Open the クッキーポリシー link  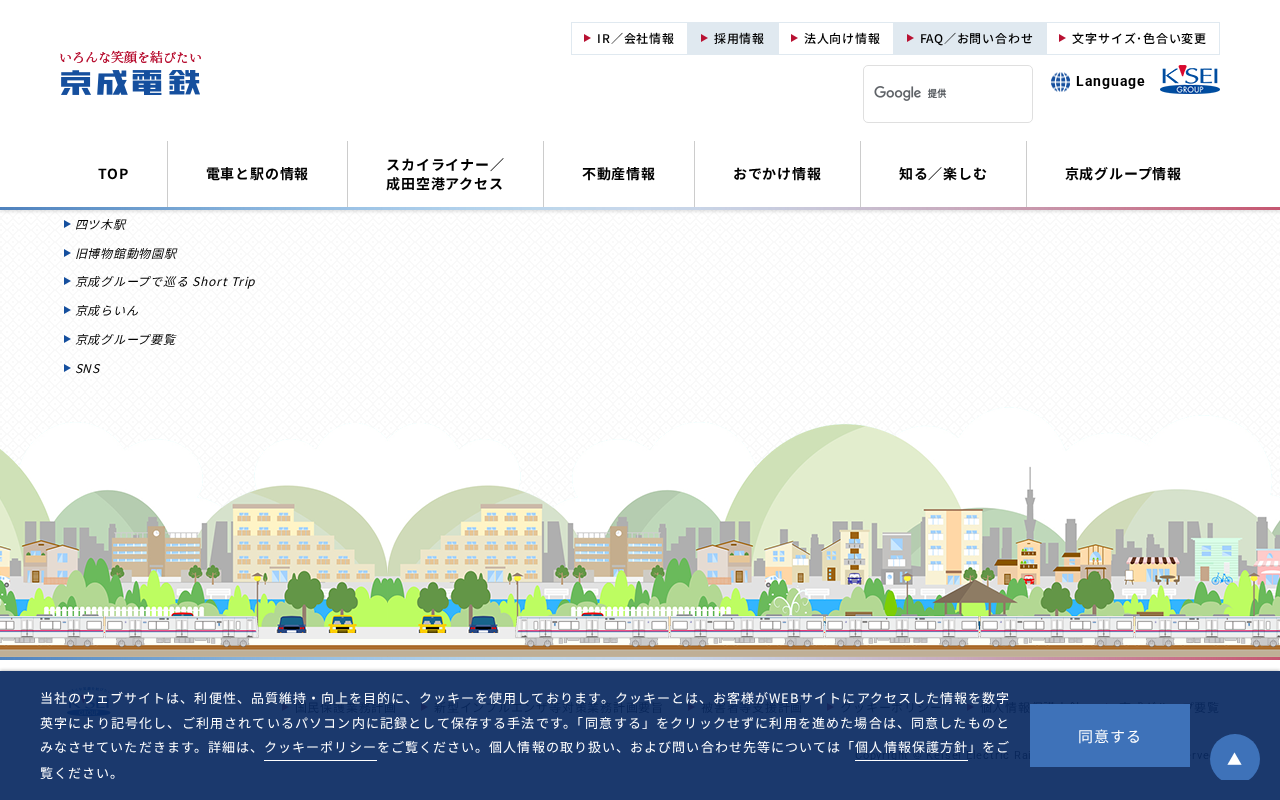pos(320,748)
